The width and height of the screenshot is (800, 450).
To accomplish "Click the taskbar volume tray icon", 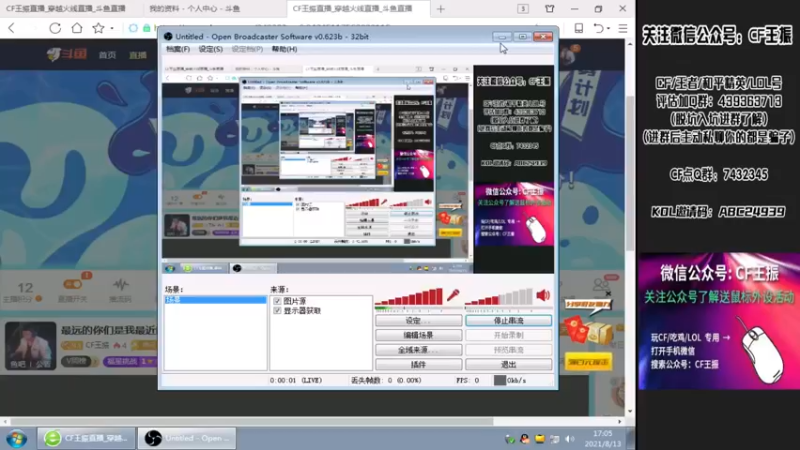I will [570, 439].
